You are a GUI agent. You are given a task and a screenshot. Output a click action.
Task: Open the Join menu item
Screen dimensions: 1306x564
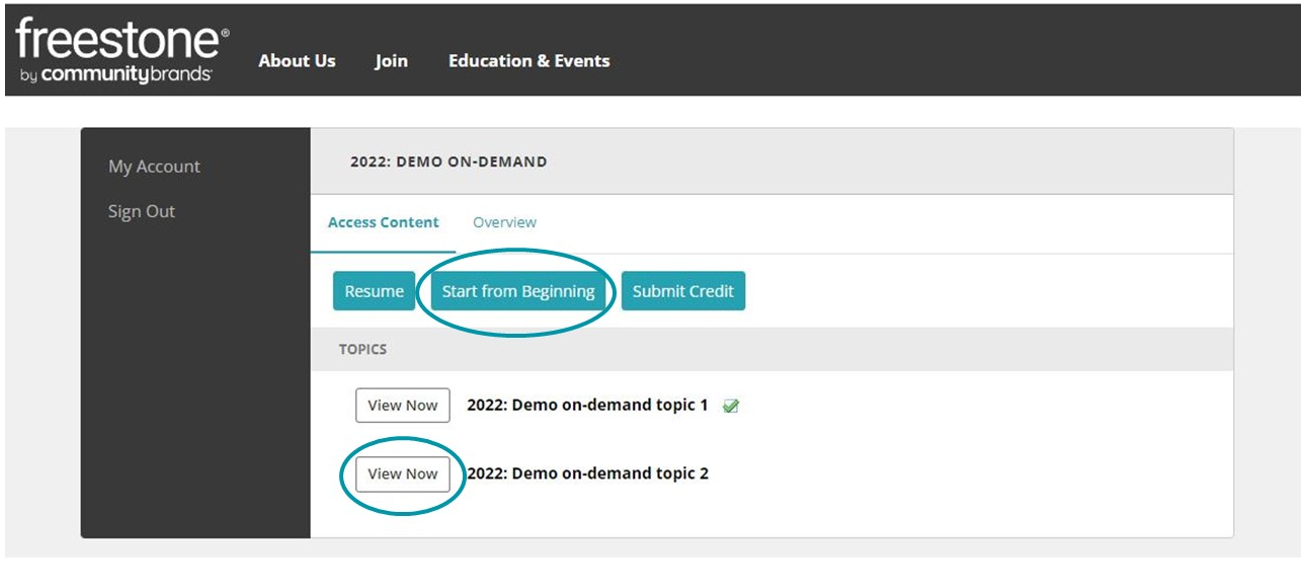(x=391, y=61)
